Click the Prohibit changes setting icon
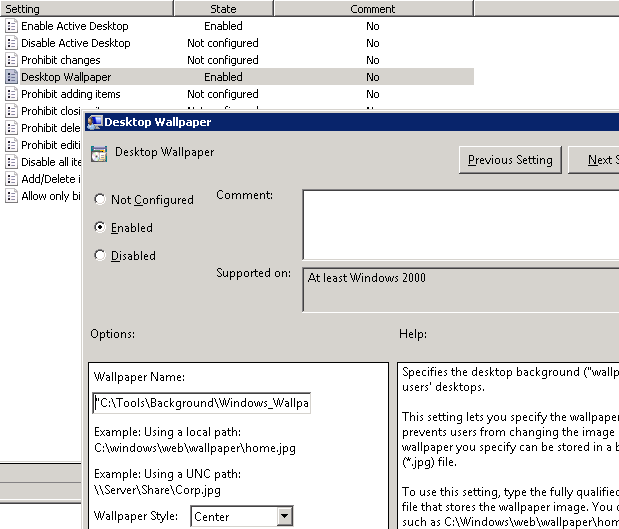The height and width of the screenshot is (529, 619). [x=12, y=60]
